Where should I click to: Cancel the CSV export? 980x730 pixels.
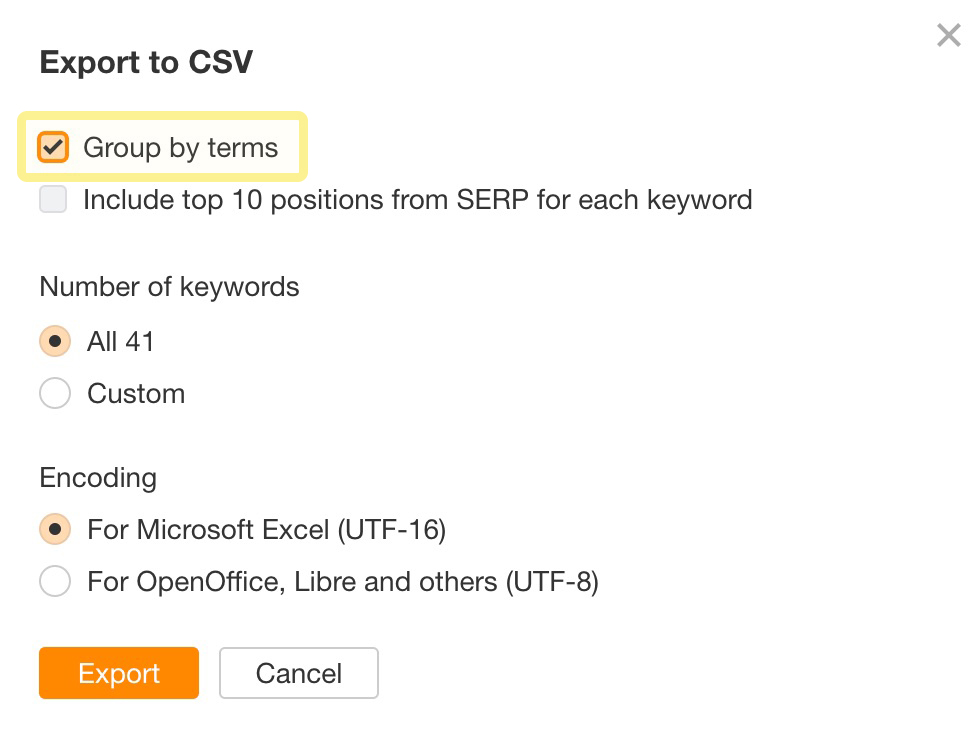click(298, 673)
